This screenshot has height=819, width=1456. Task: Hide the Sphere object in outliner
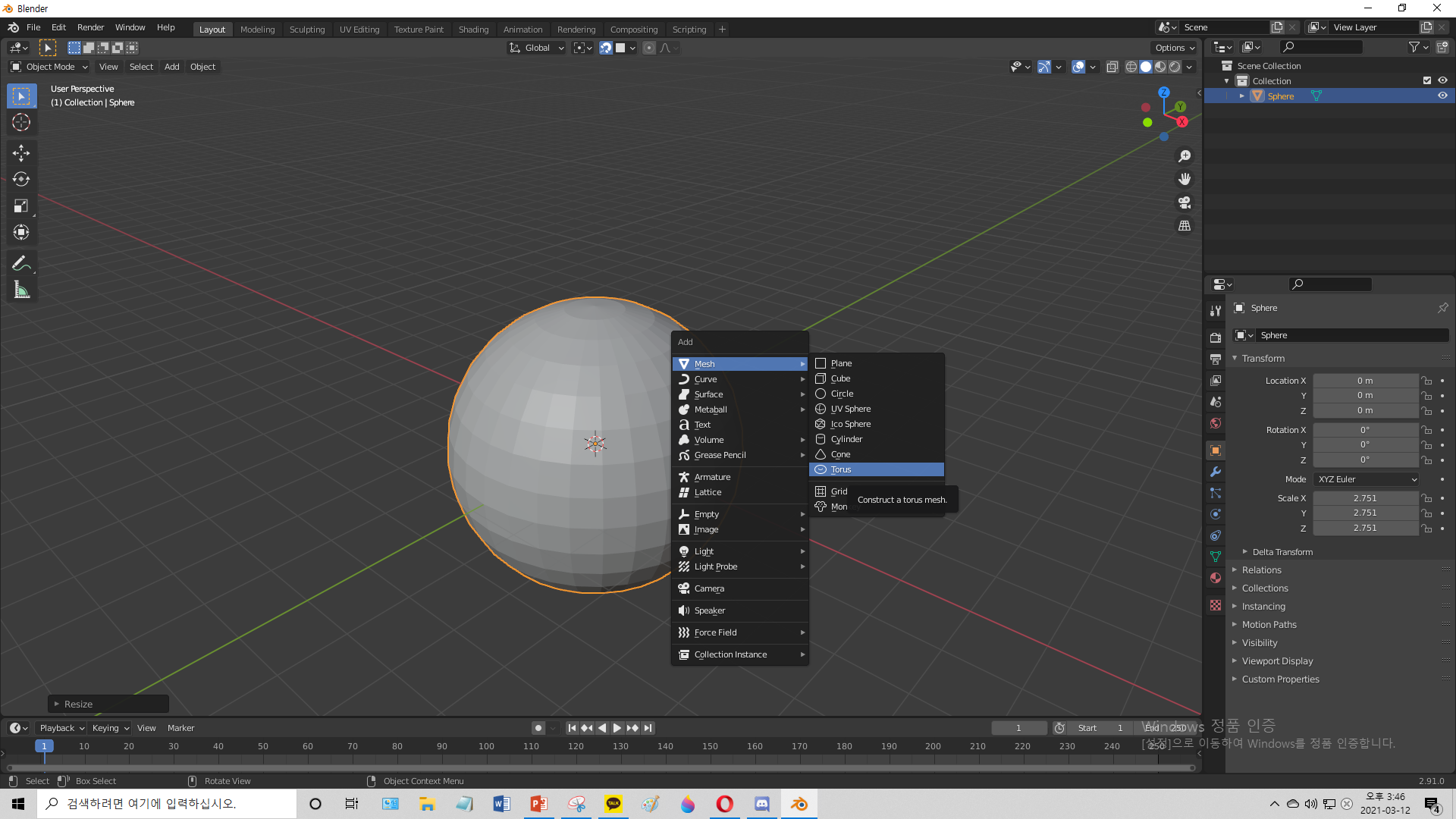click(1442, 96)
